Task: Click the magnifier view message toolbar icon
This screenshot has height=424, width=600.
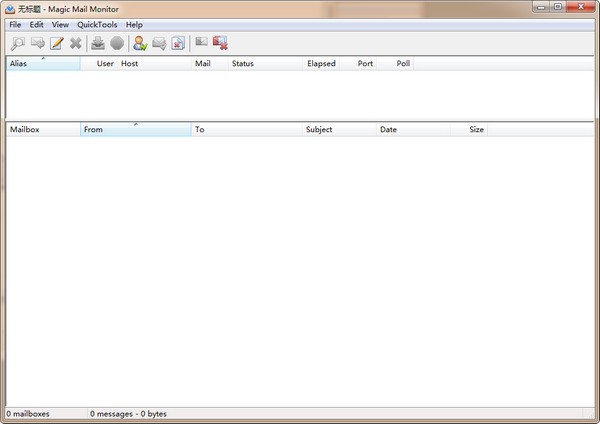Action: [18, 43]
